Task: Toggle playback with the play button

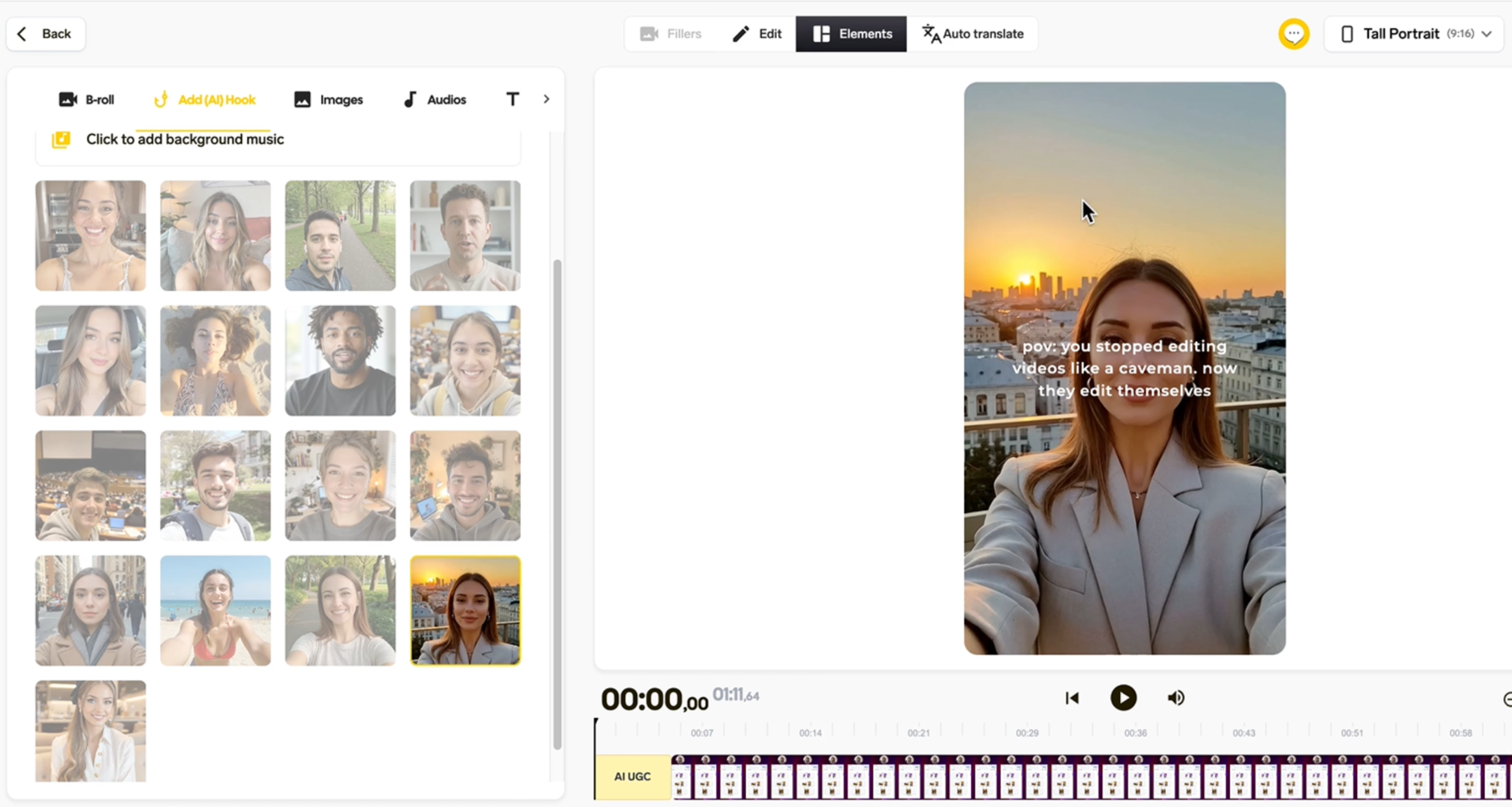Action: [x=1123, y=698]
